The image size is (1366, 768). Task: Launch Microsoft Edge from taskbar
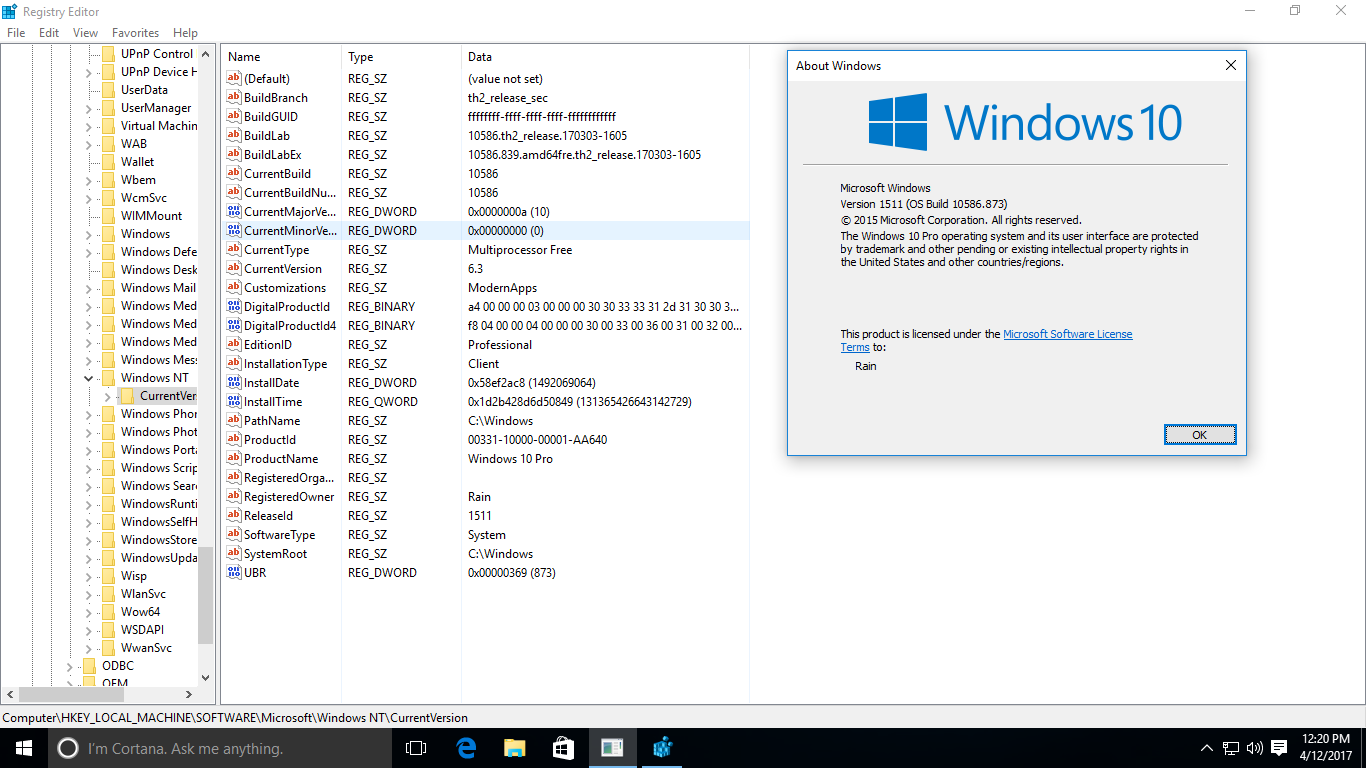[465, 748]
